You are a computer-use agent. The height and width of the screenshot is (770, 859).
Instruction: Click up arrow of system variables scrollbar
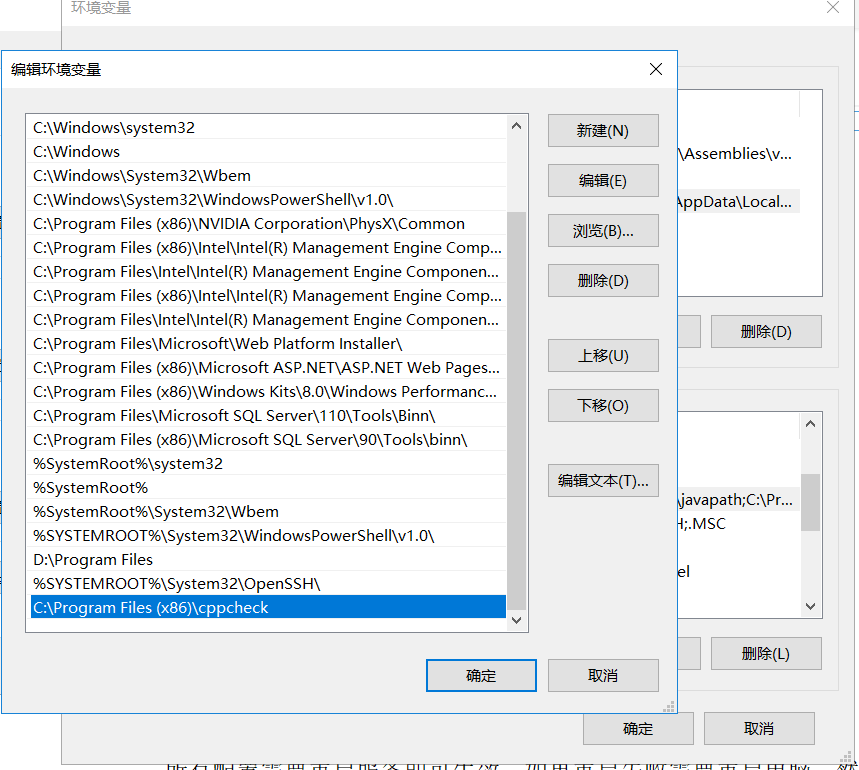coord(811,424)
